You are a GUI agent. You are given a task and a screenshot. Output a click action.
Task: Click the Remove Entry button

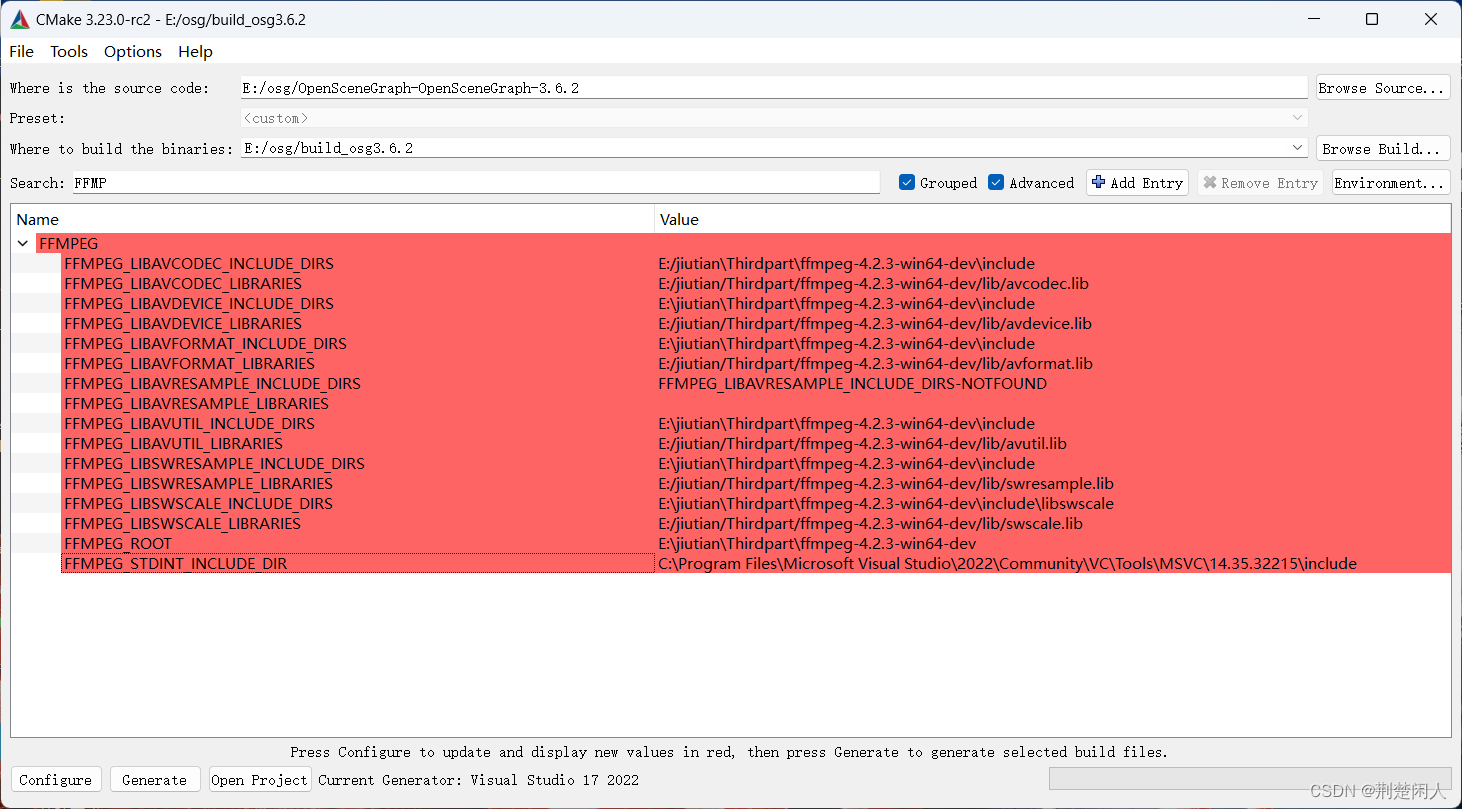click(x=1260, y=183)
